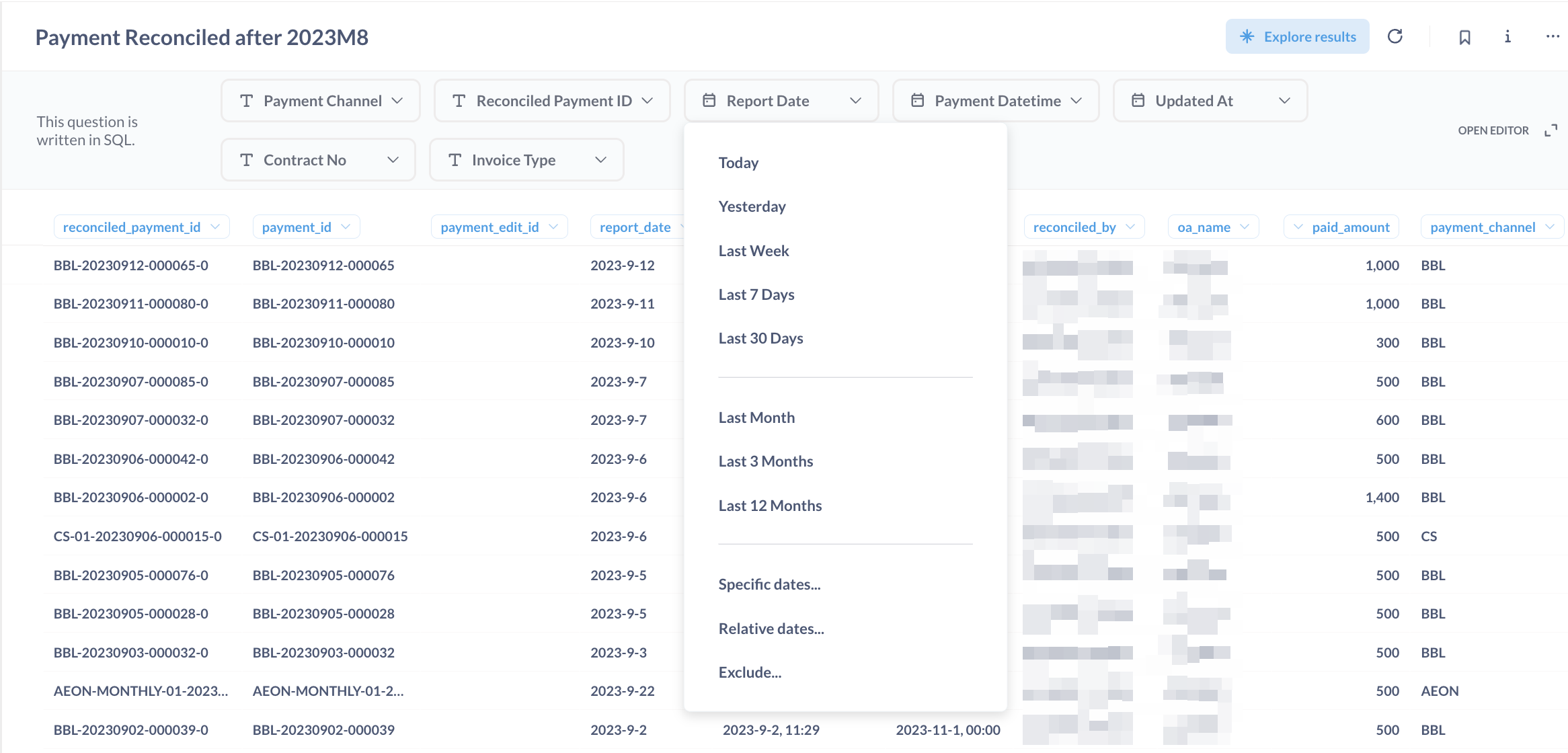Open the info icon details panel
Image resolution: width=1568 pixels, height=753 pixels.
point(1507,37)
